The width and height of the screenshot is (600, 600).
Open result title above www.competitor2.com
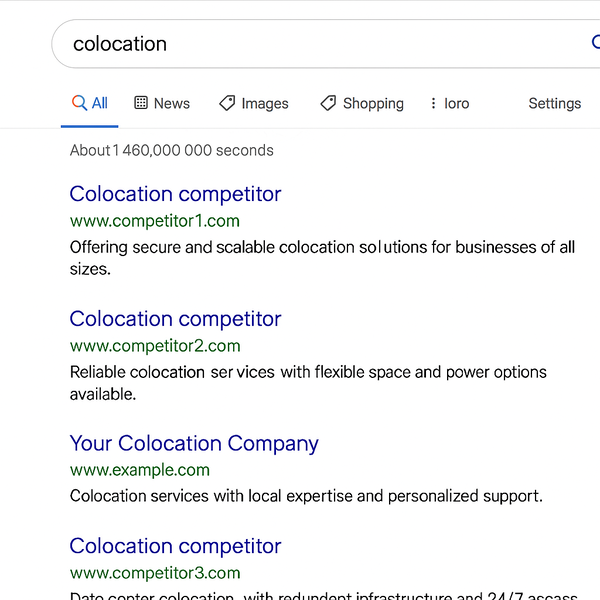tap(175, 319)
